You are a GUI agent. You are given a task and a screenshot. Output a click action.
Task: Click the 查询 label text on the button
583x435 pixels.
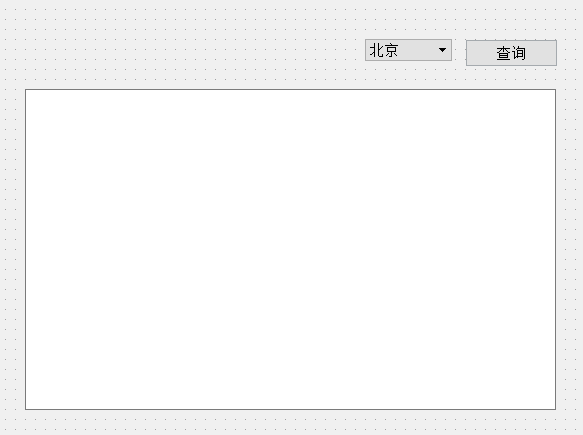click(511, 53)
